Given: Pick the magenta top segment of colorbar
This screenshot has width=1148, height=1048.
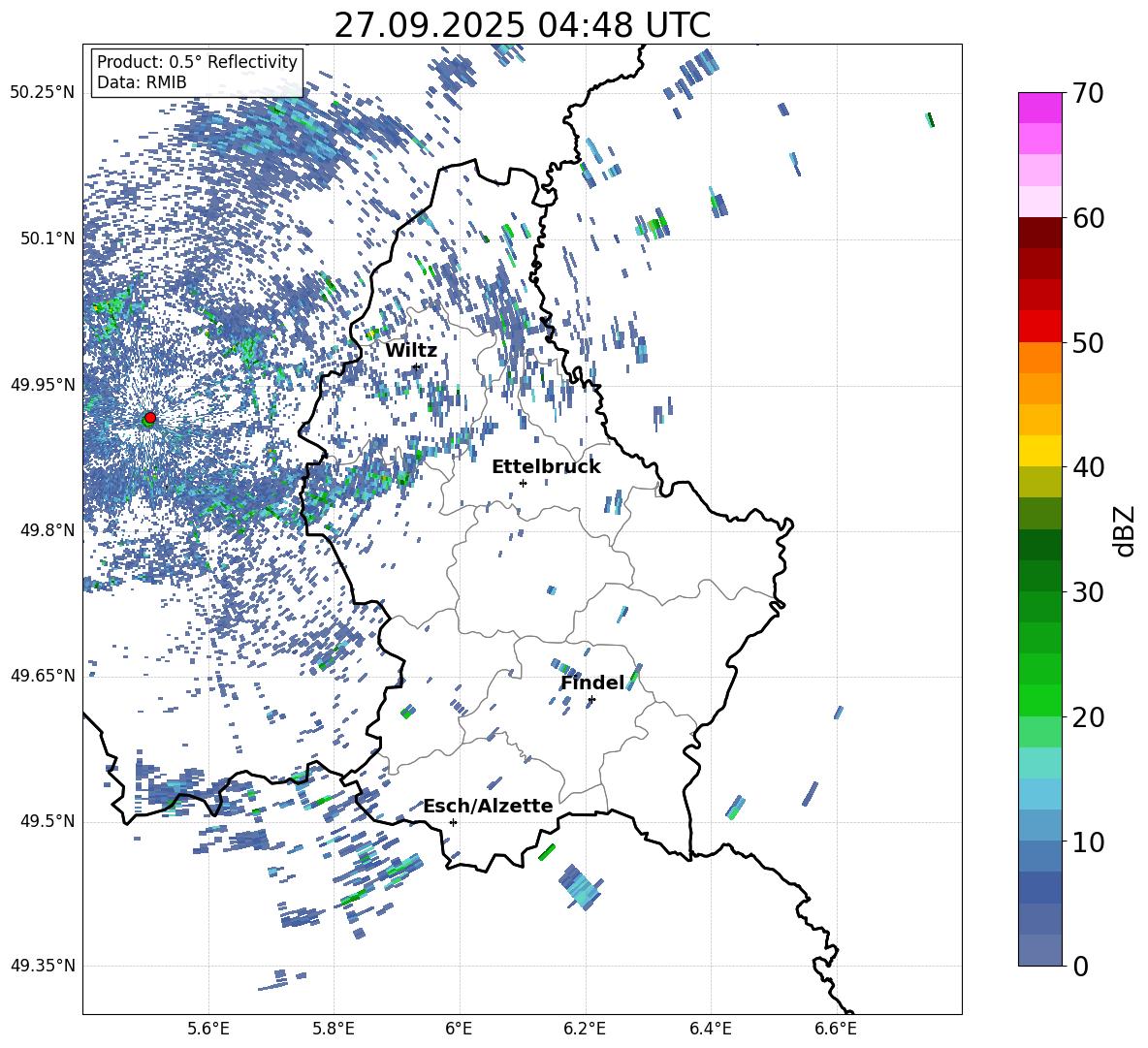Looking at the screenshot, I should point(1040,108).
